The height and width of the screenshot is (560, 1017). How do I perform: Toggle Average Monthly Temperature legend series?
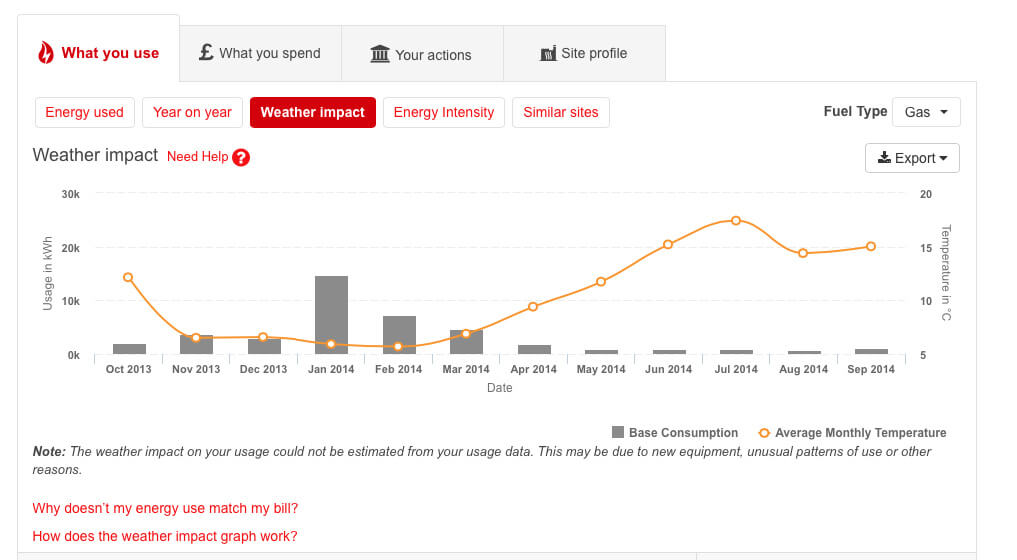click(x=852, y=433)
